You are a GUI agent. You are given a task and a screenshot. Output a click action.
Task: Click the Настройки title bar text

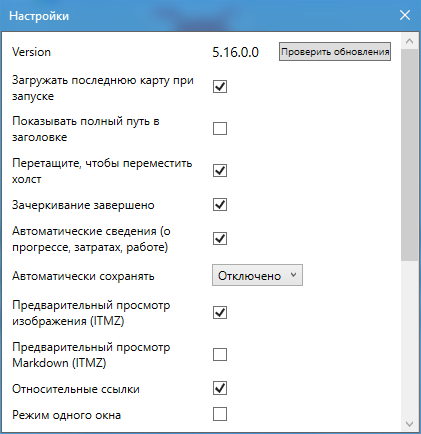point(39,16)
